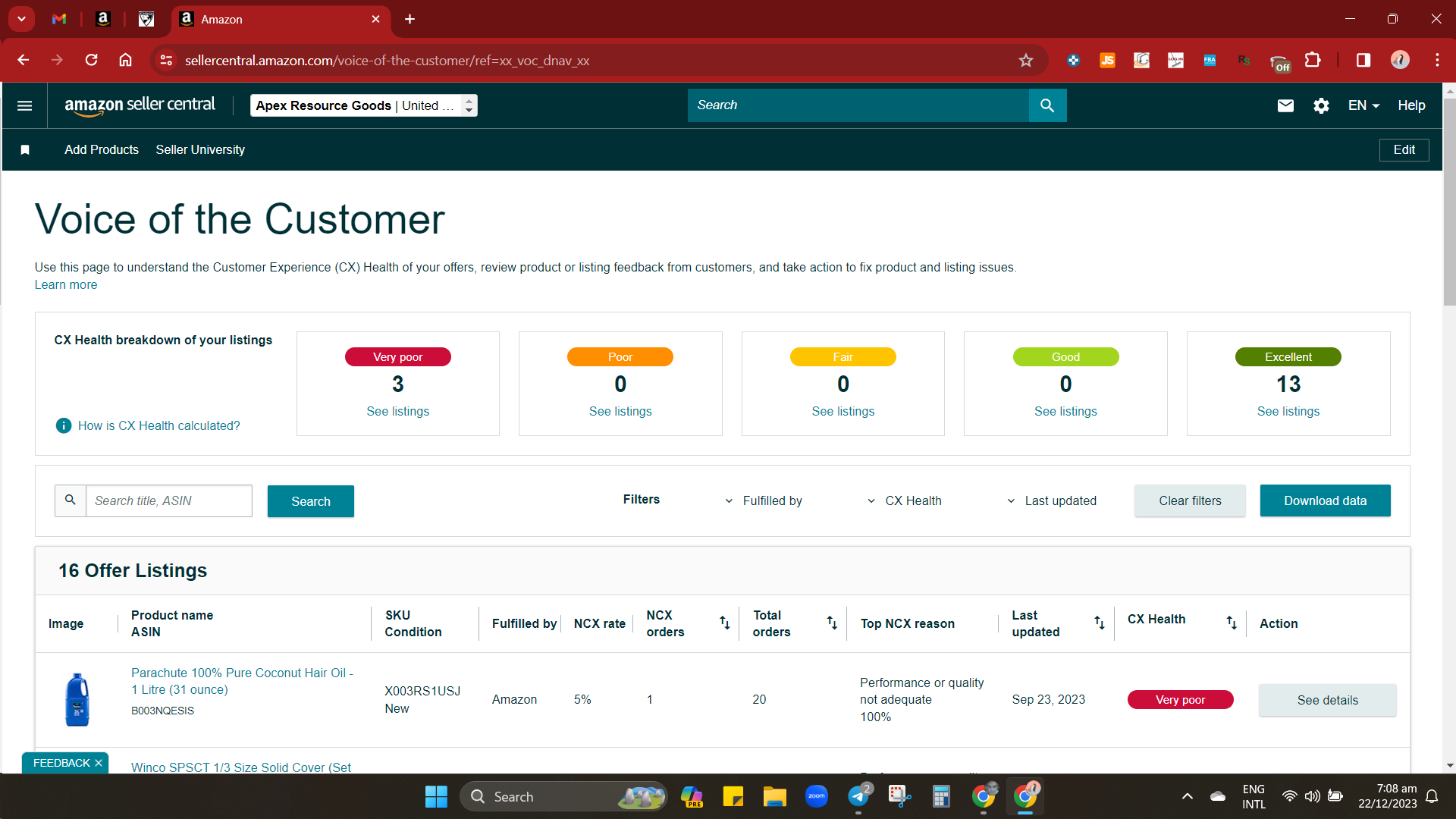Open the LOG IN browser extension
The width and height of the screenshot is (1456, 819).
(1175, 61)
